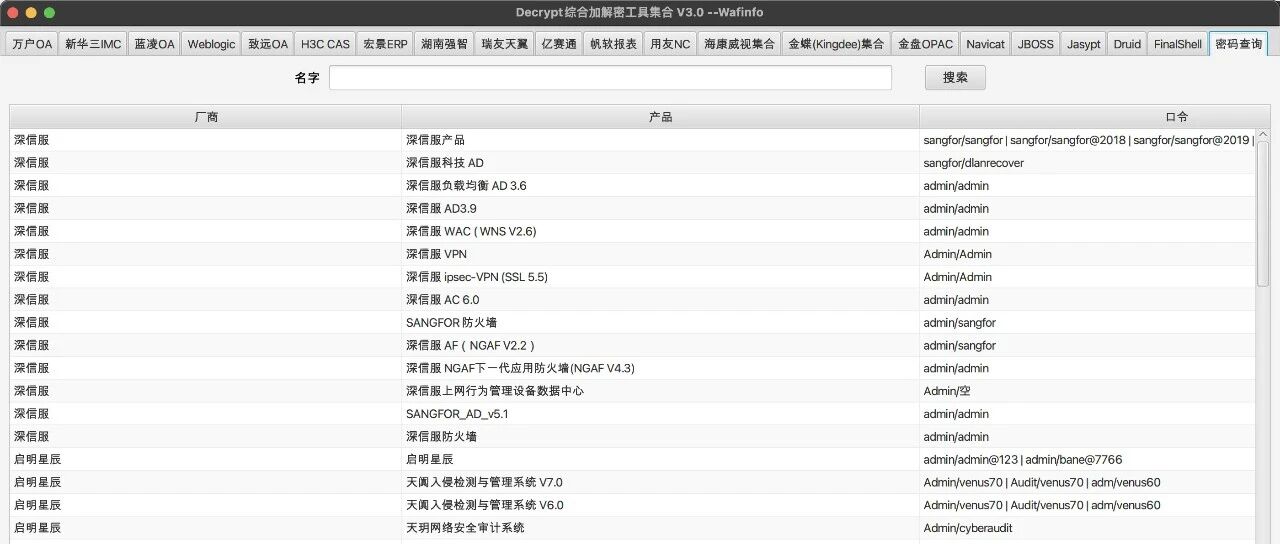The image size is (1280, 544).
Task: Switch to the 帆软报表 tab
Action: (x=614, y=44)
